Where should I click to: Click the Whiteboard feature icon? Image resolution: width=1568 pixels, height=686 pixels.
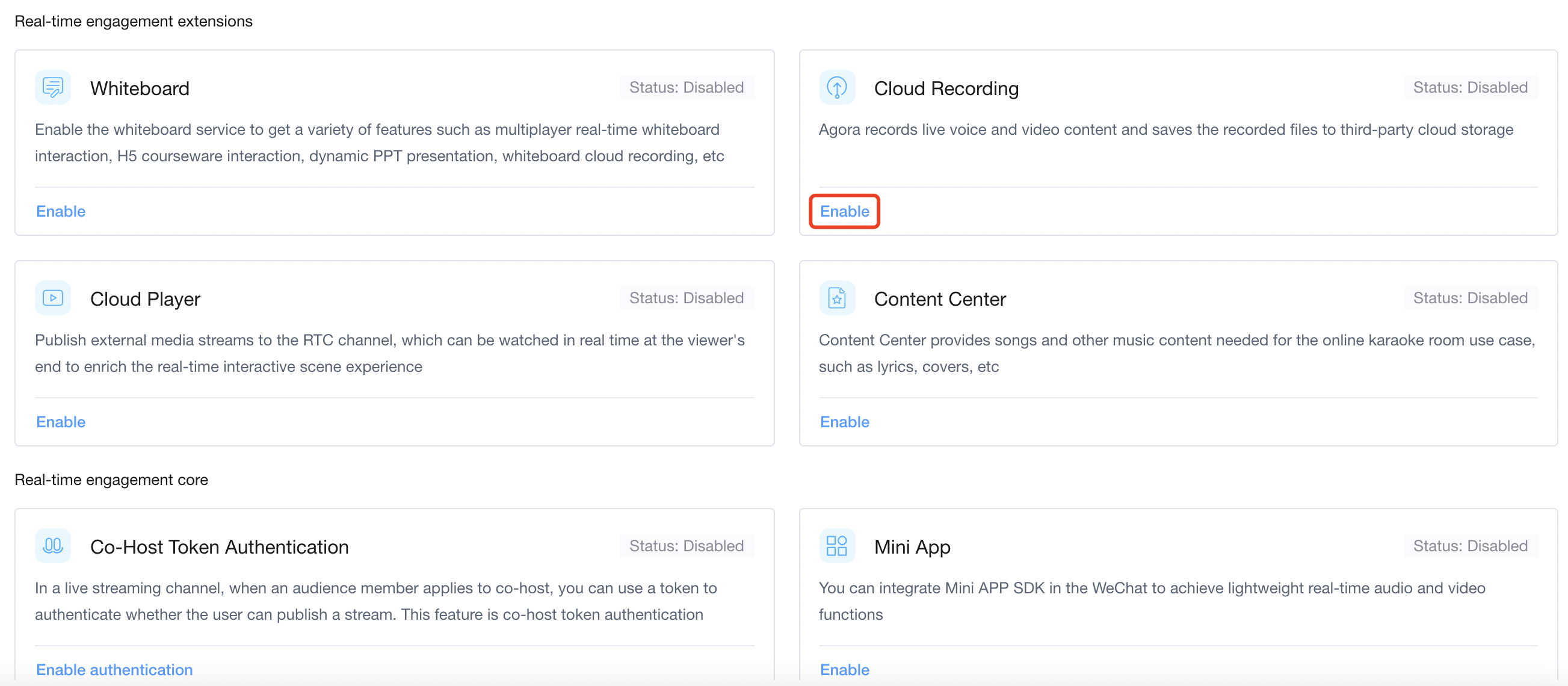(x=53, y=88)
